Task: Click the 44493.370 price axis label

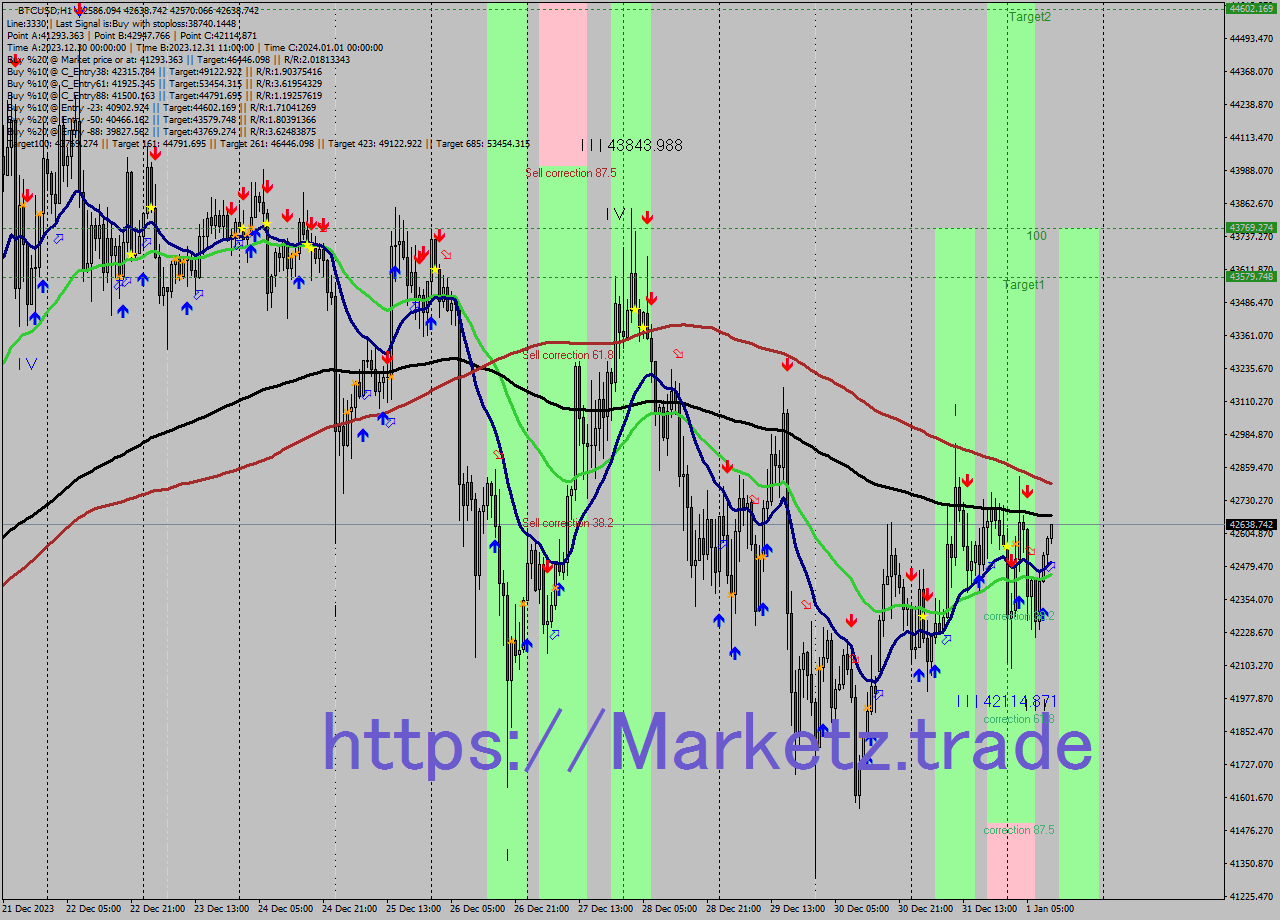Action: click(x=1253, y=39)
